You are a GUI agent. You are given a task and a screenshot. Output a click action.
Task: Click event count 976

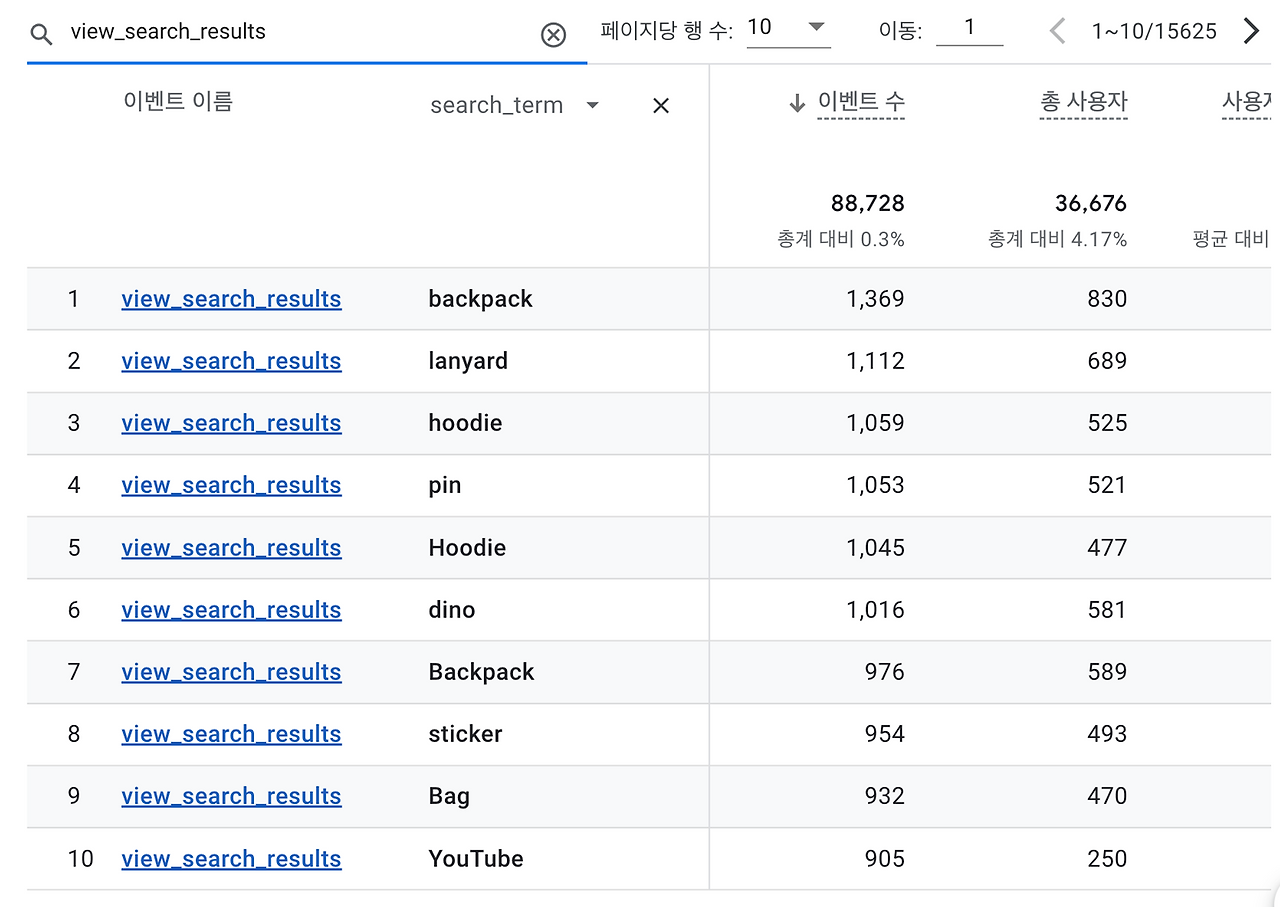pos(885,672)
